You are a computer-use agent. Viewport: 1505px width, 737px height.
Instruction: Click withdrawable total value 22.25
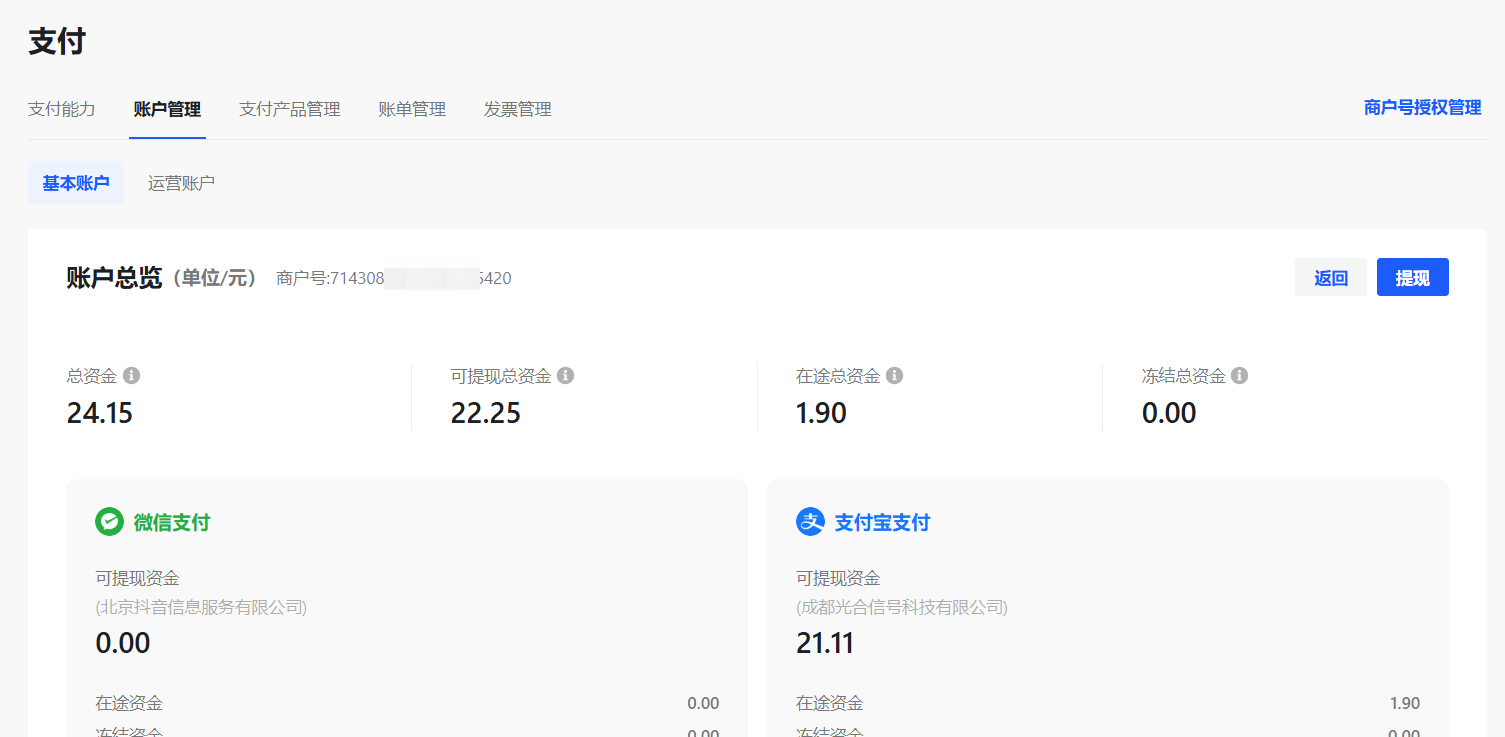486,413
